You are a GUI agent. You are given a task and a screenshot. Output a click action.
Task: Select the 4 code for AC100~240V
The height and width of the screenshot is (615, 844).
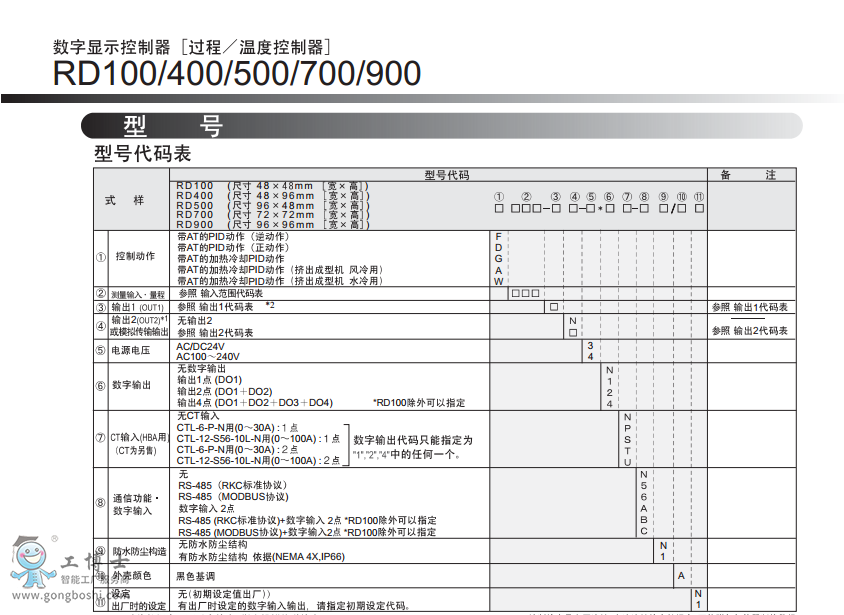tap(588, 356)
